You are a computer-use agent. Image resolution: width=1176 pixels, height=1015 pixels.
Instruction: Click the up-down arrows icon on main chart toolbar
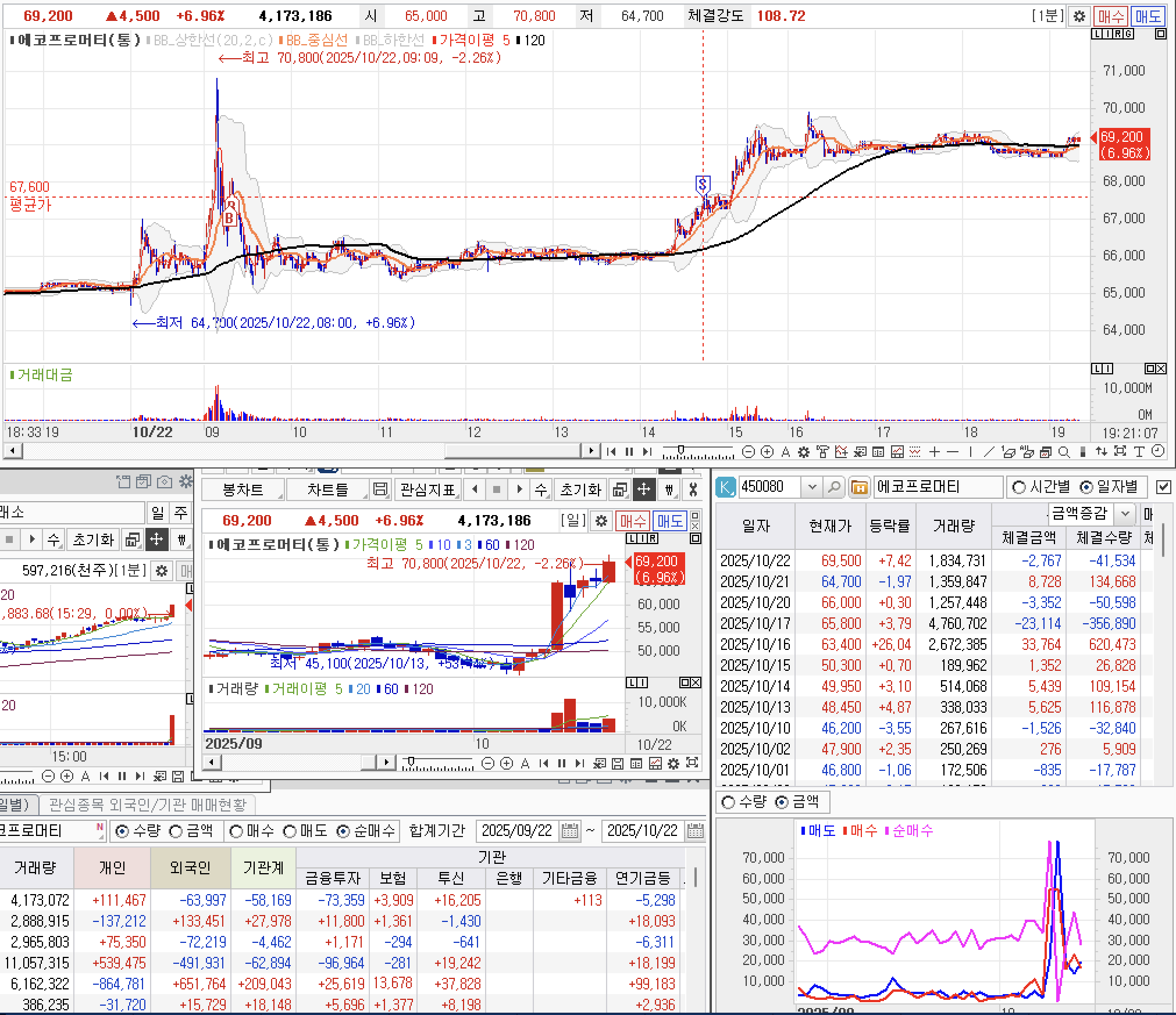pos(1101,452)
